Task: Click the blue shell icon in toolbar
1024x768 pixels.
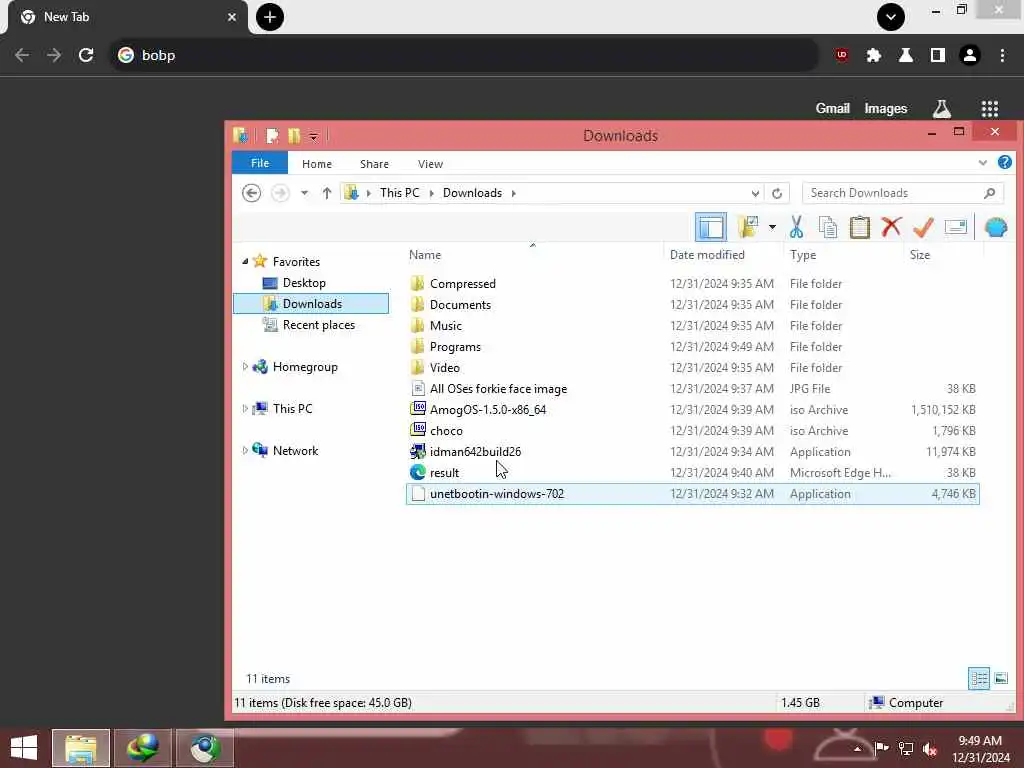Action: (996, 227)
